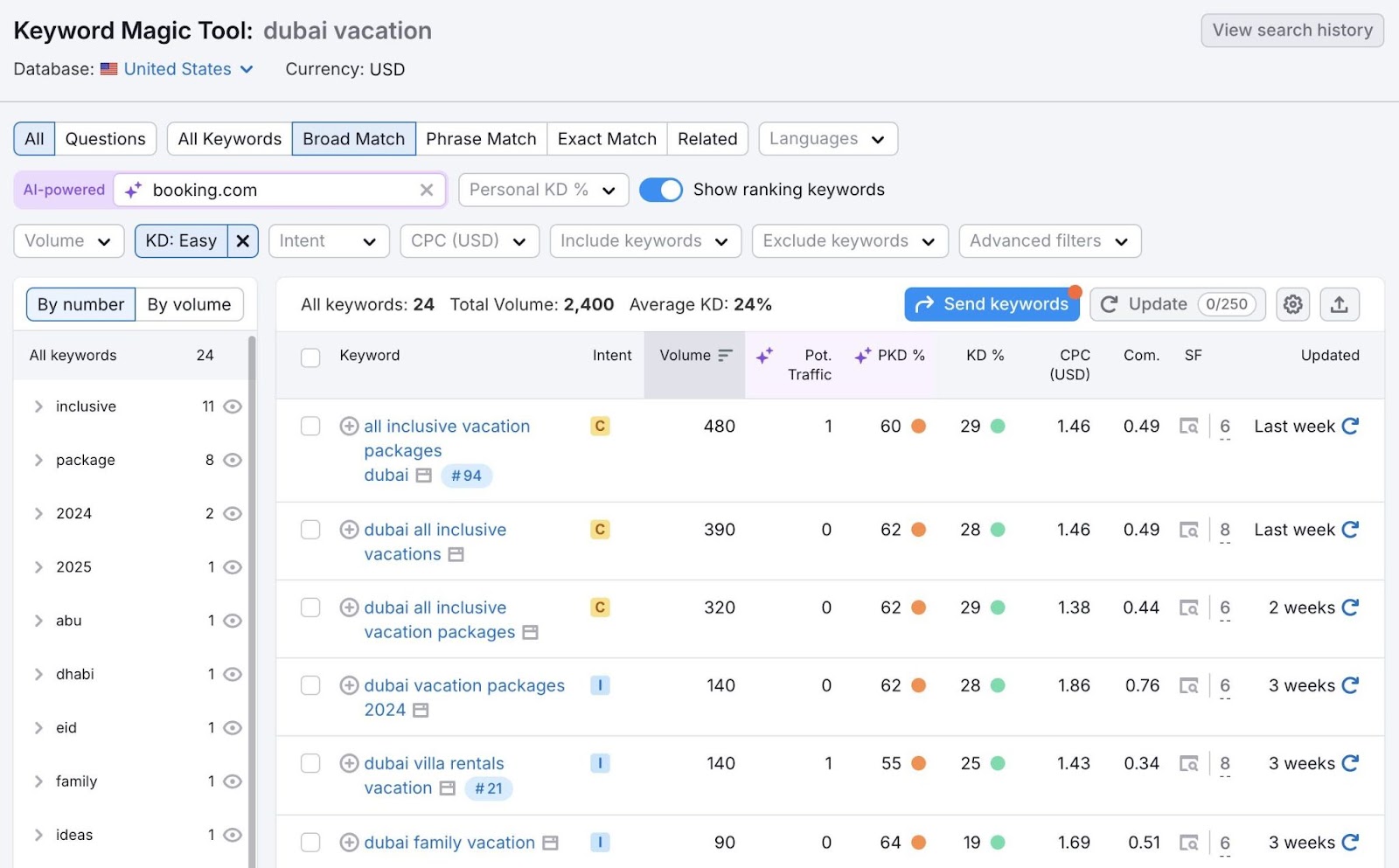The width and height of the screenshot is (1399, 868).
Task: Open the Questions tab
Action: (x=104, y=138)
